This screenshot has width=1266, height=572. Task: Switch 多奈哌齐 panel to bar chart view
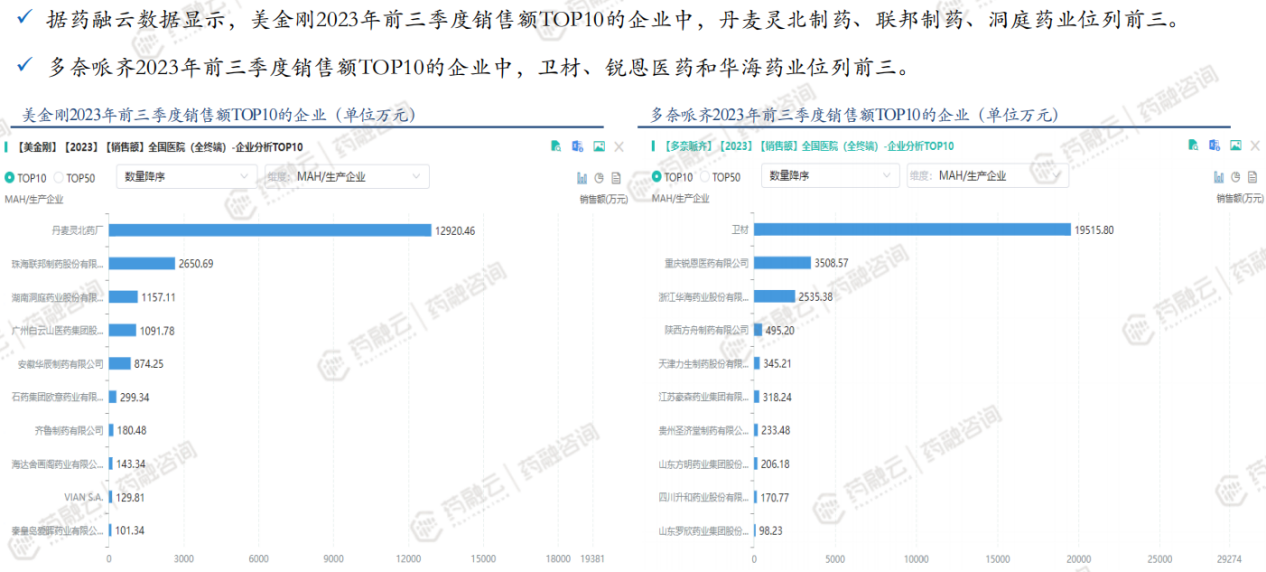tap(1219, 177)
